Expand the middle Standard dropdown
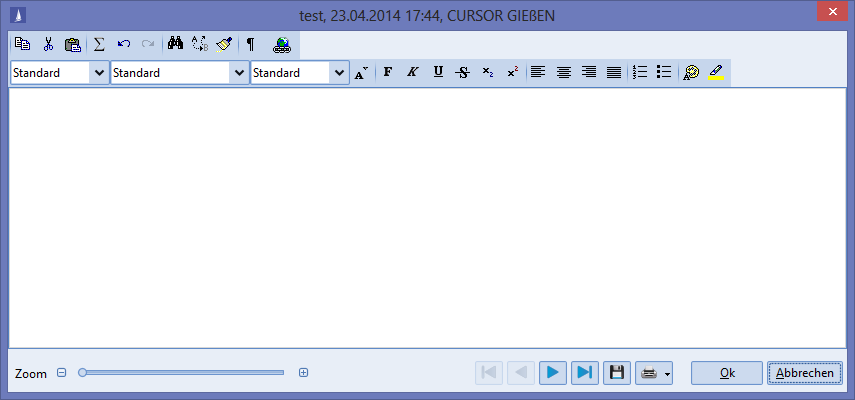The height and width of the screenshot is (400, 855). pyautogui.click(x=238, y=73)
